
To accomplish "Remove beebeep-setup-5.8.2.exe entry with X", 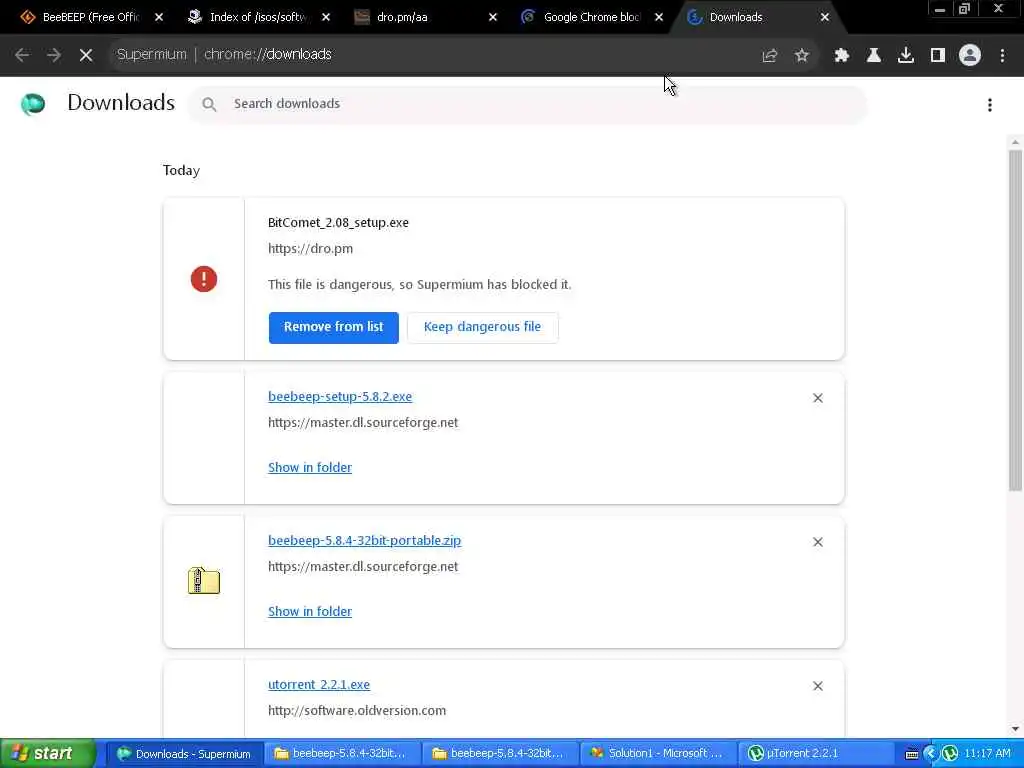I will [x=818, y=398].
